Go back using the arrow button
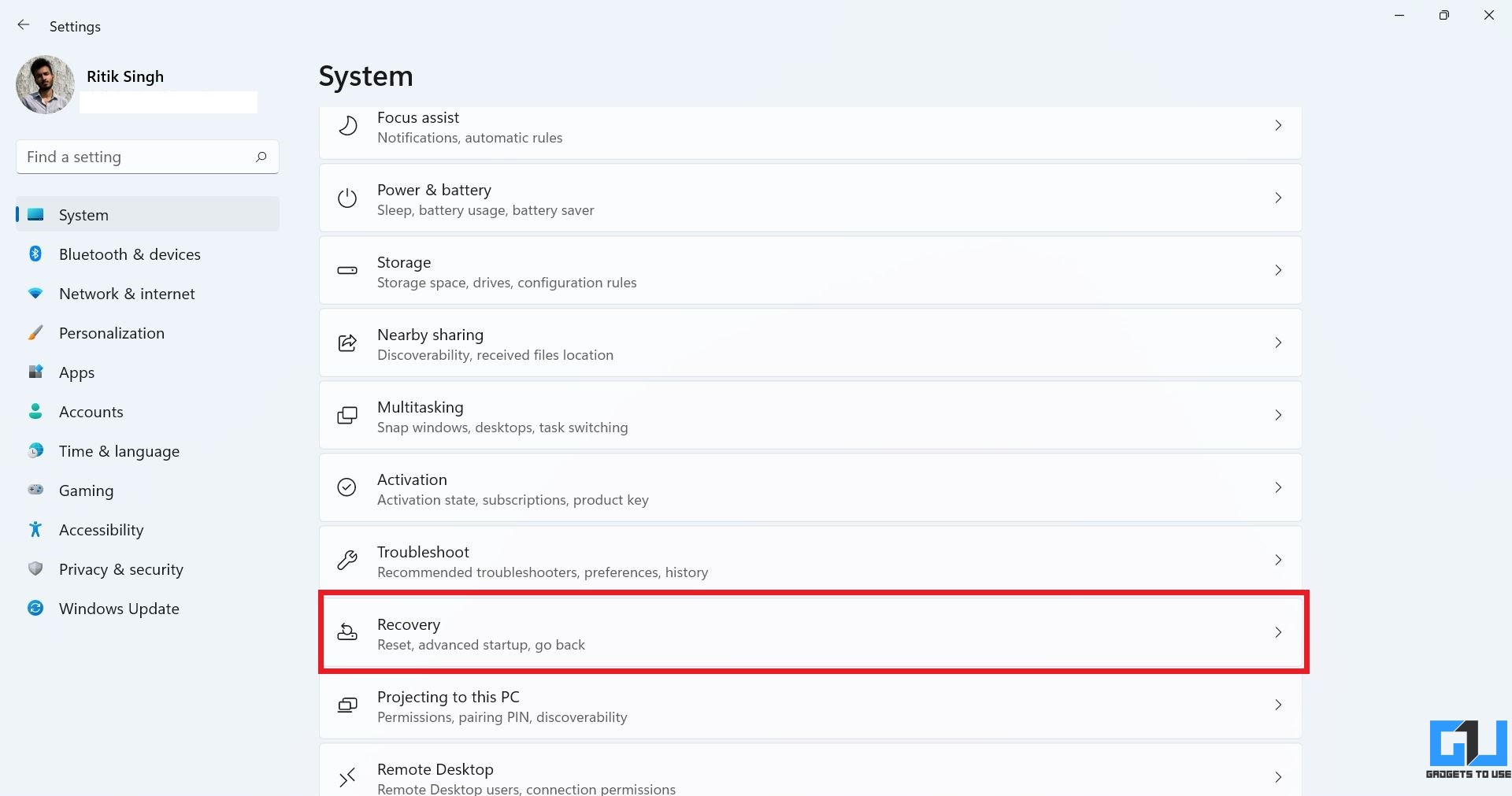This screenshot has height=796, width=1512. coord(24,25)
